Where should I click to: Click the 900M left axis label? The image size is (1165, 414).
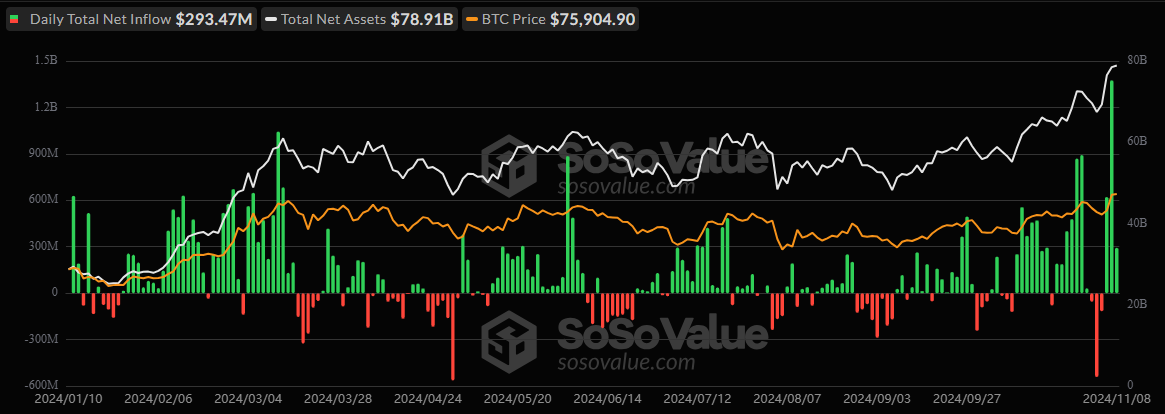coord(43,154)
